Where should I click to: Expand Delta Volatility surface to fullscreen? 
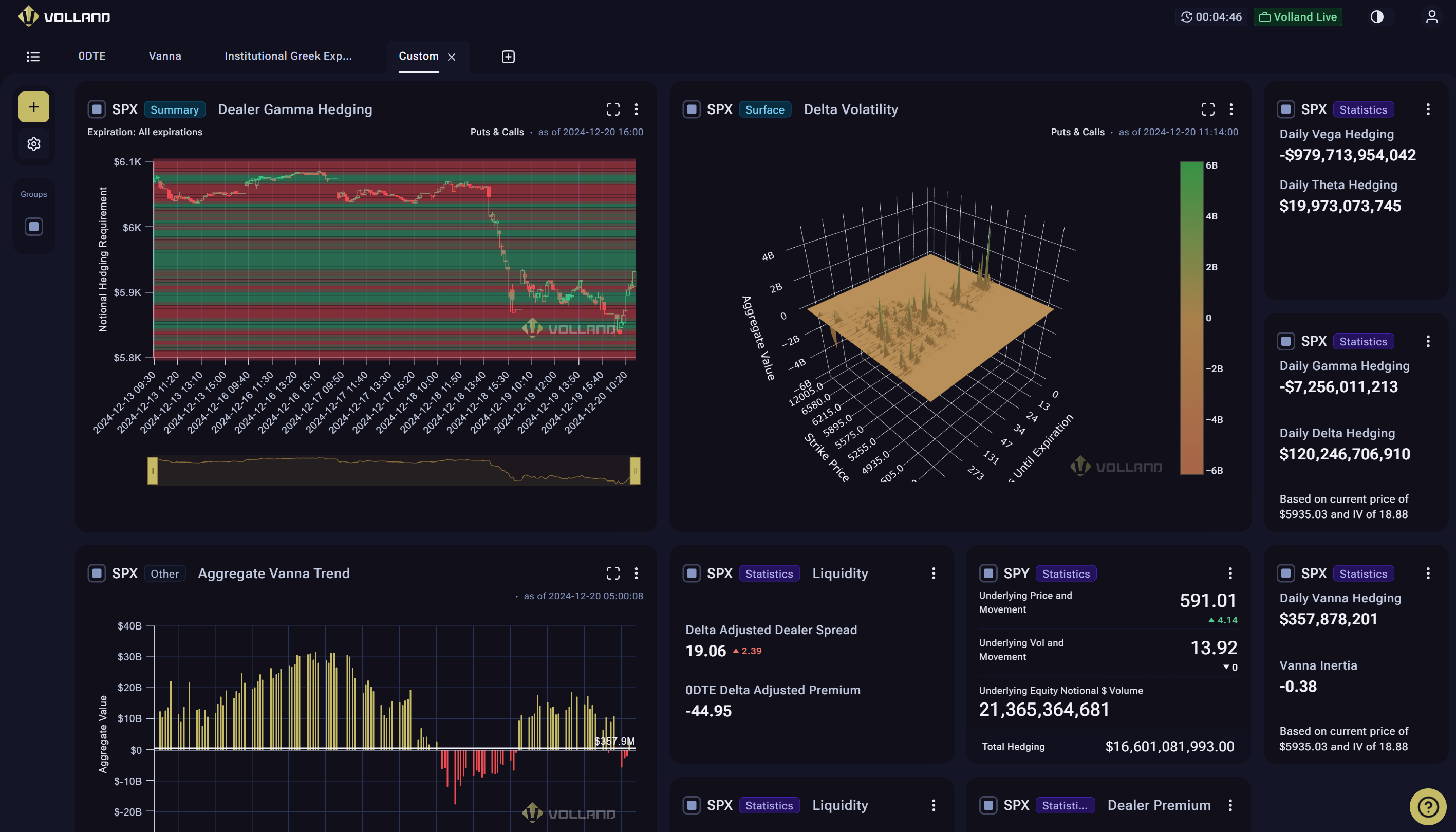1207,109
